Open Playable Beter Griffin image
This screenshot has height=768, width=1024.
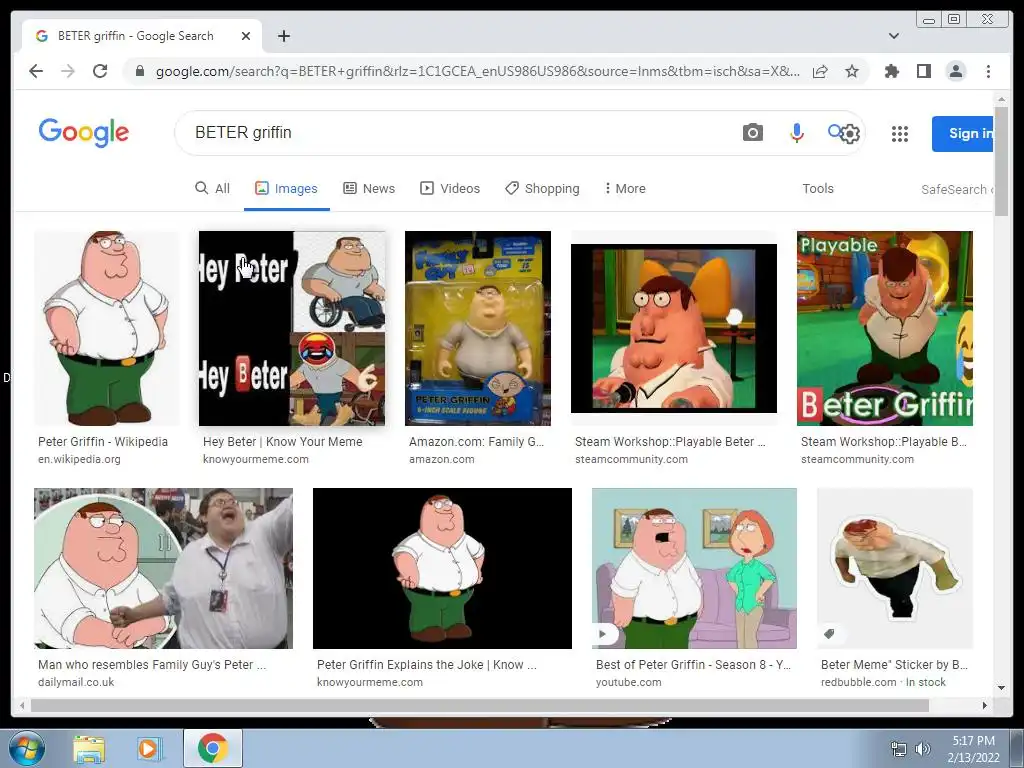tap(885, 328)
